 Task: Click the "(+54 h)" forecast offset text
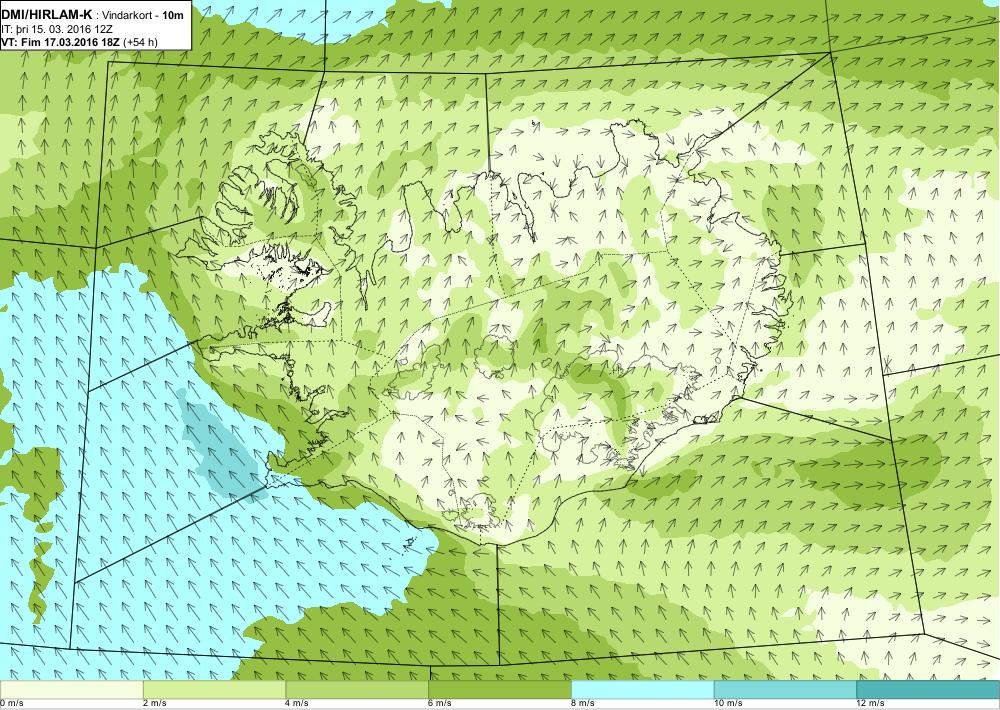pos(140,43)
